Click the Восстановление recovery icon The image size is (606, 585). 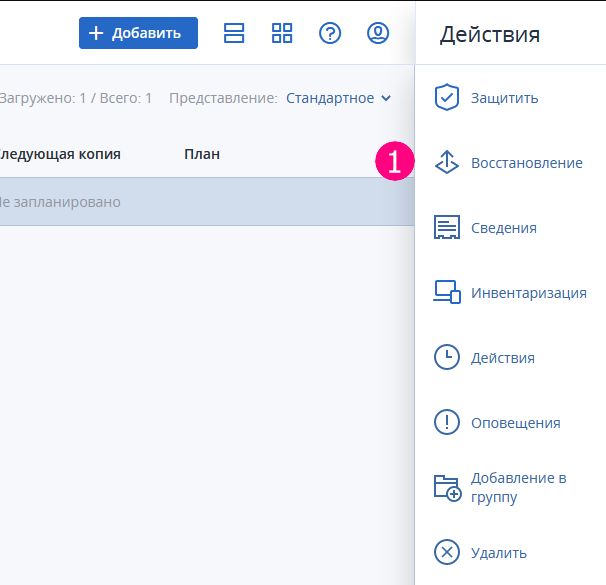(447, 162)
